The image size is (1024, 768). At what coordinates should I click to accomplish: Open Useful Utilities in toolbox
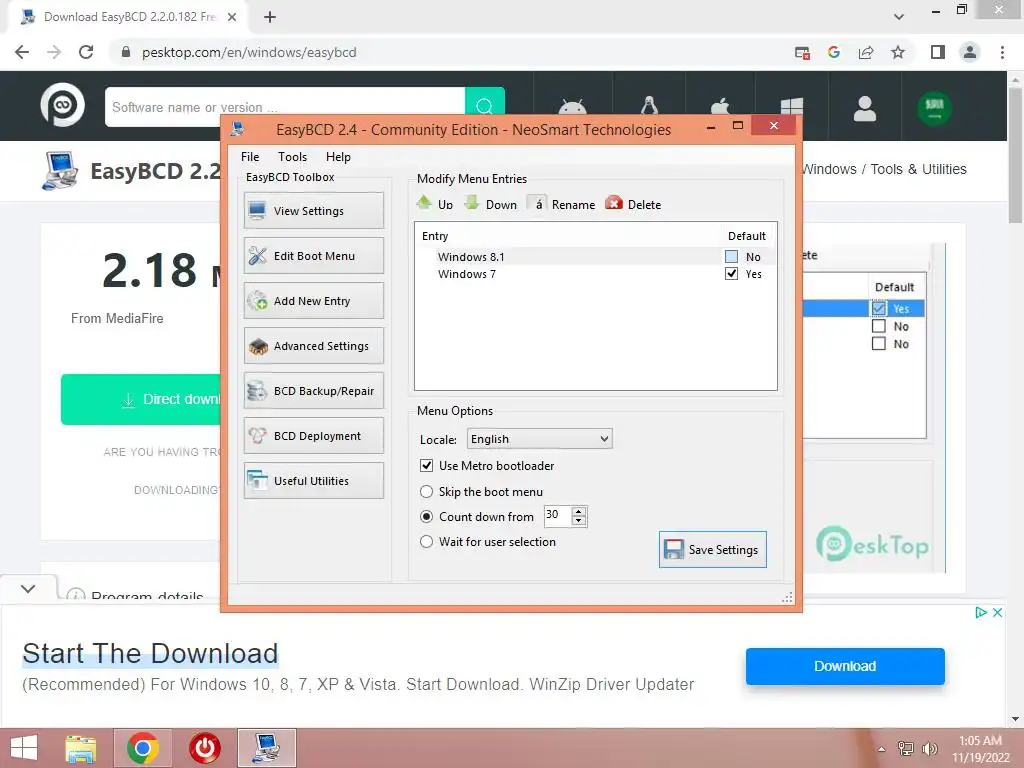pyautogui.click(x=313, y=481)
